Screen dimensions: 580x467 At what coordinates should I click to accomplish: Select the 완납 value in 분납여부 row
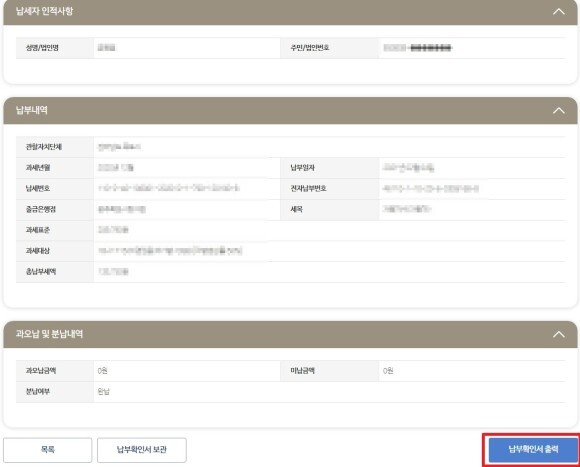click(104, 391)
